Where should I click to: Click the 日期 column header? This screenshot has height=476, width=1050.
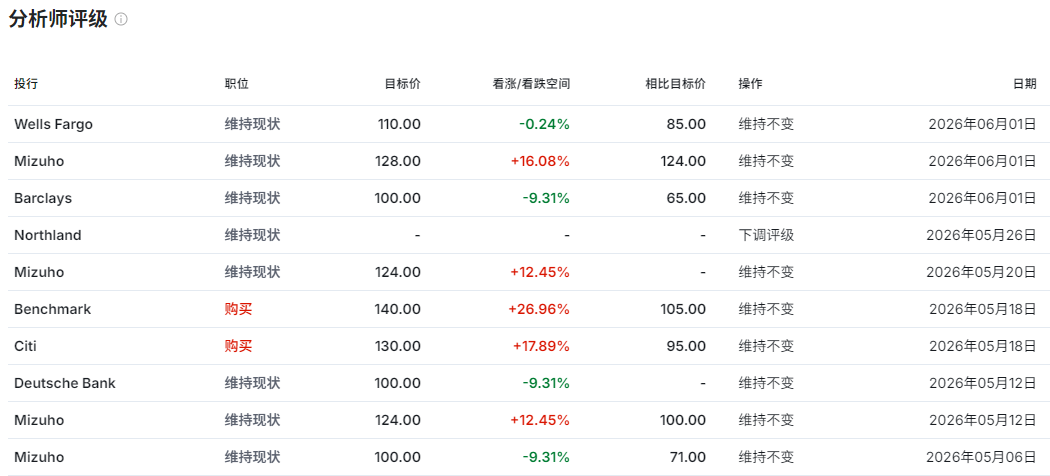(1024, 84)
